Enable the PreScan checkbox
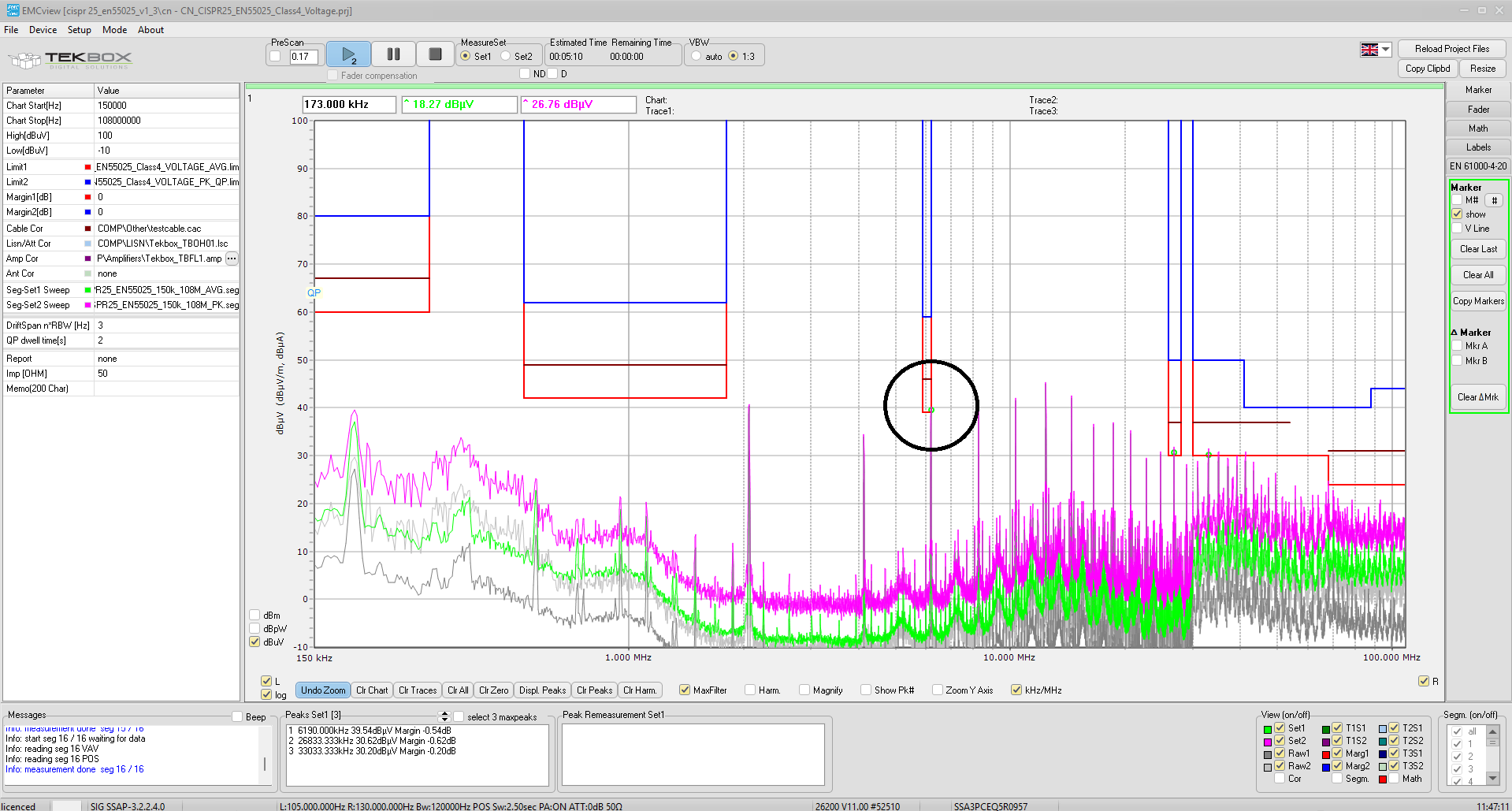 (275, 56)
